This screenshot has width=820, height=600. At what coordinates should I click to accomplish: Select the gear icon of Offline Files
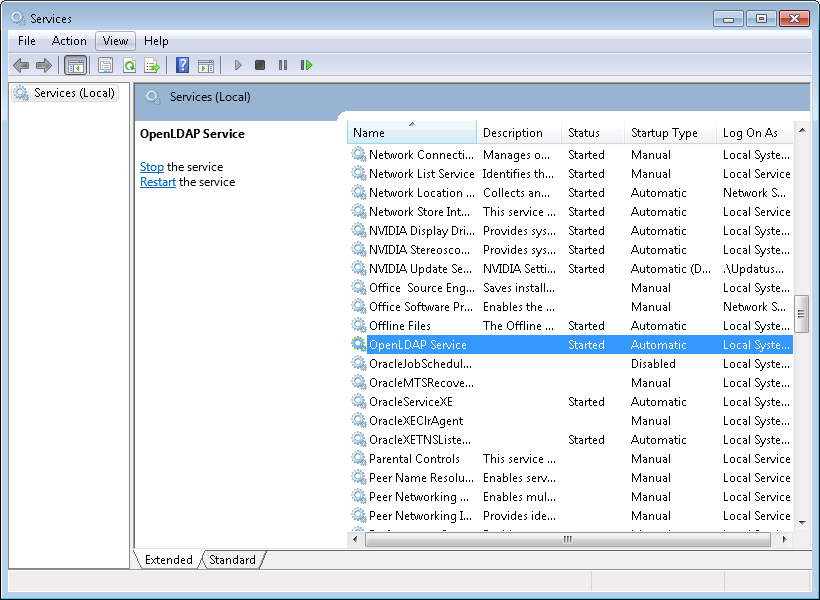coord(358,325)
